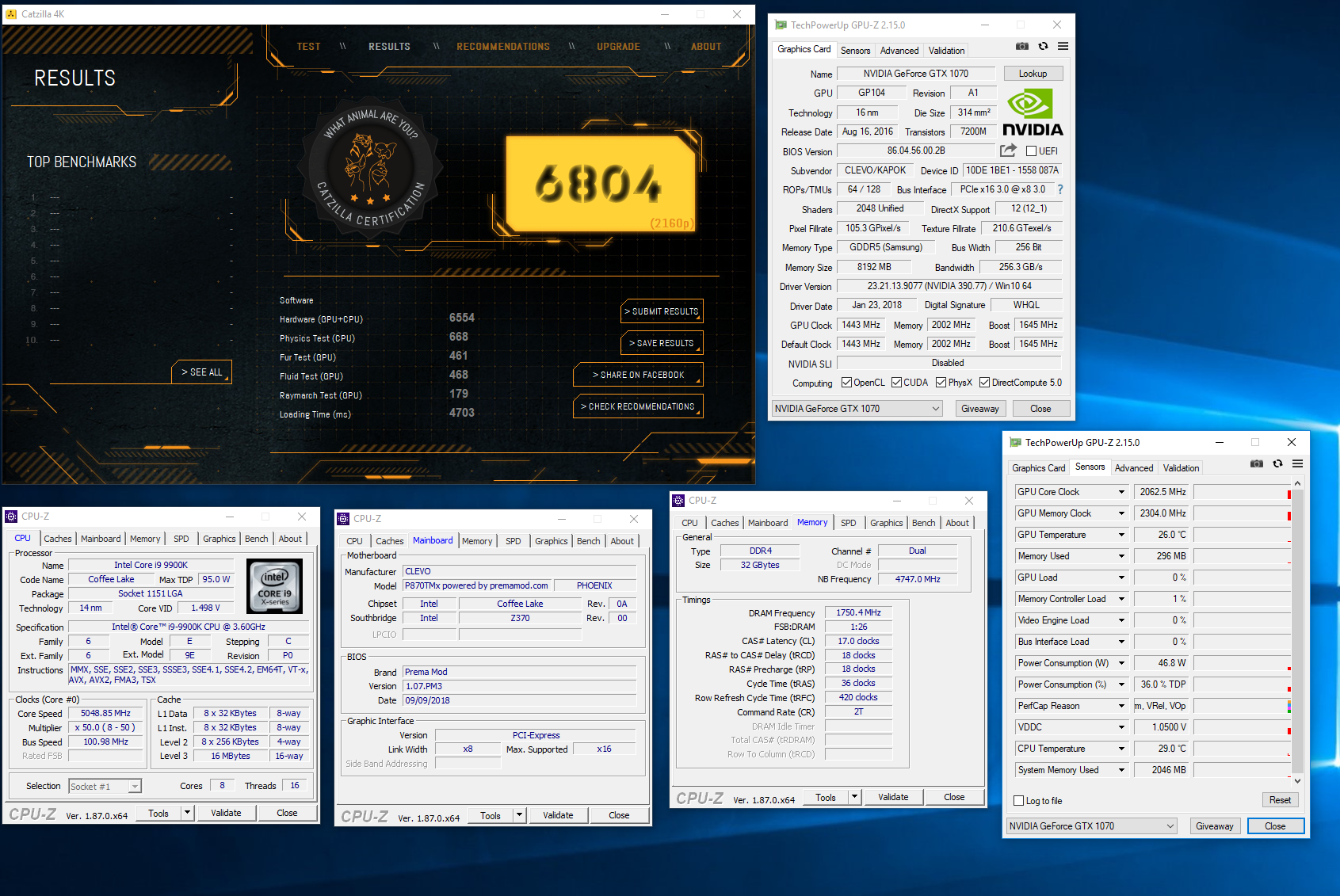Click the GPU-Z title icon of the Sensors window
This screenshot has width=1340, height=896.
point(1015,443)
